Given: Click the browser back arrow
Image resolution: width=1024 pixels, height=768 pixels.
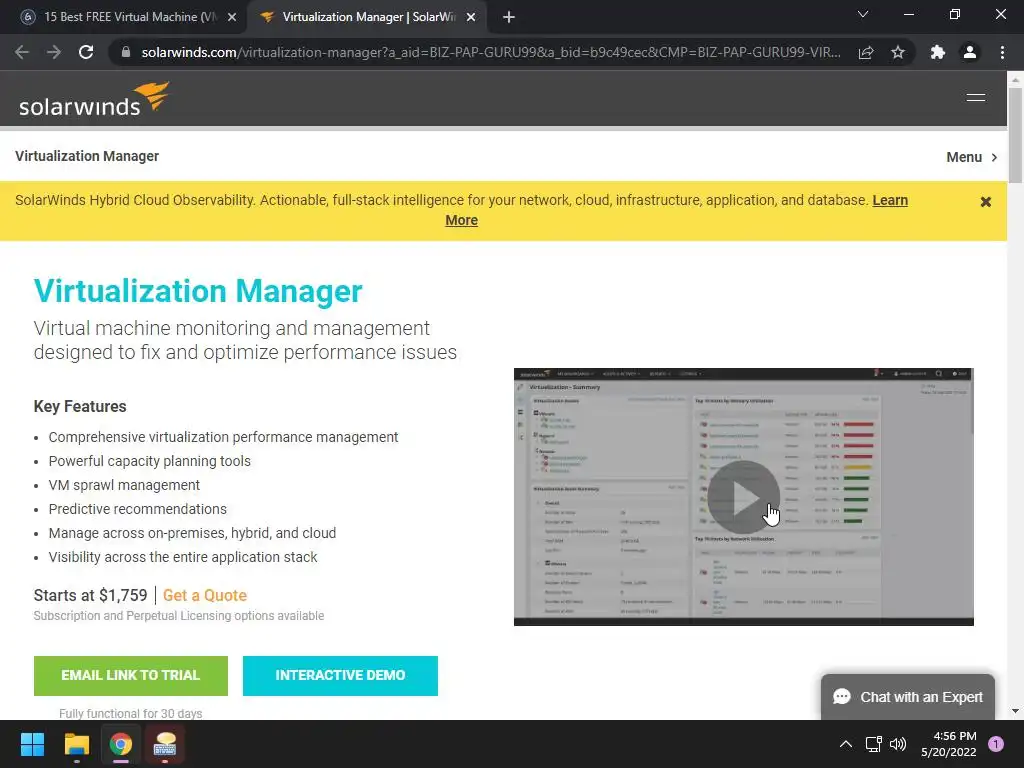Looking at the screenshot, I should (x=22, y=52).
